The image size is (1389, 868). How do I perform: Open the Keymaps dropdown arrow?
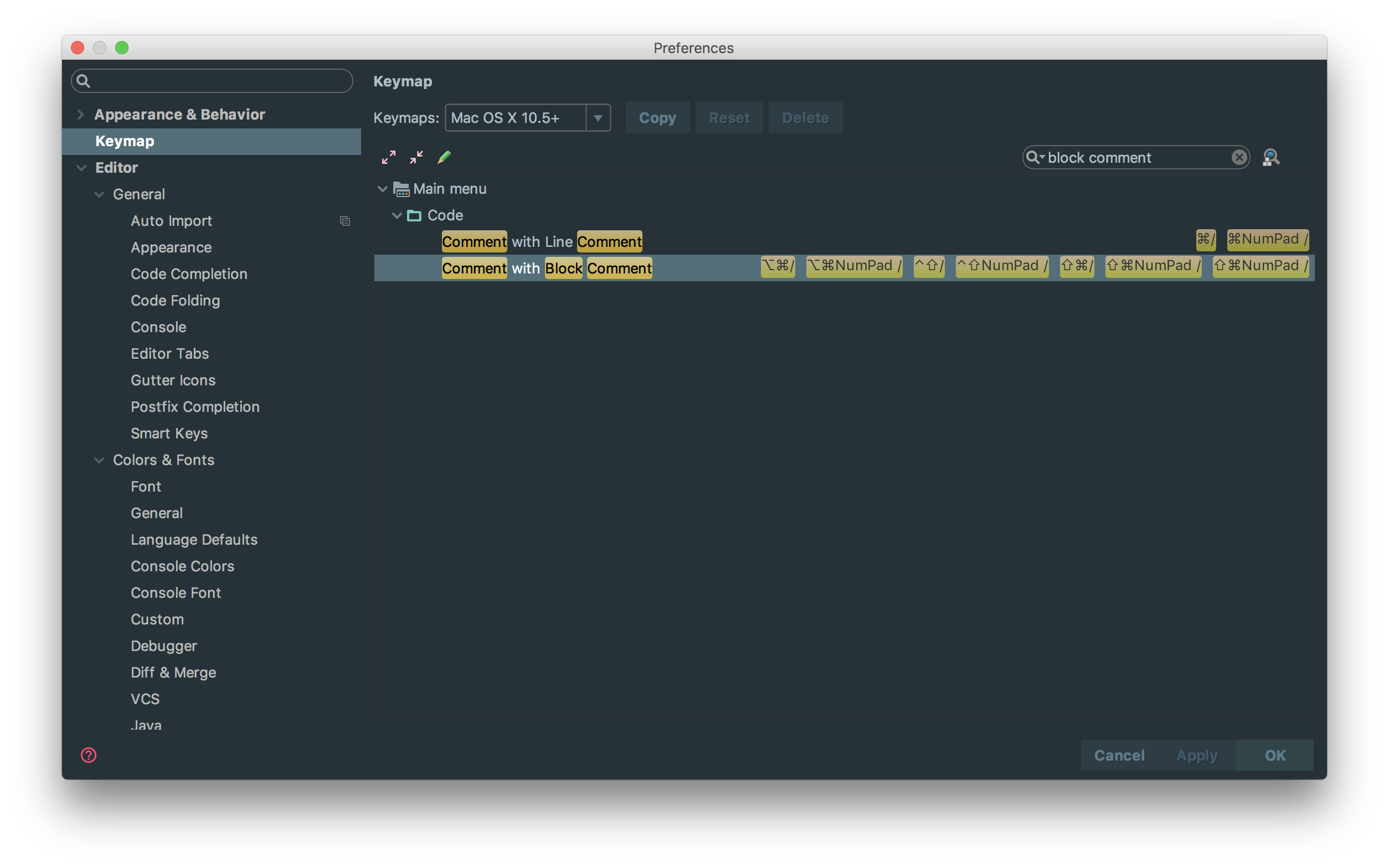point(598,118)
